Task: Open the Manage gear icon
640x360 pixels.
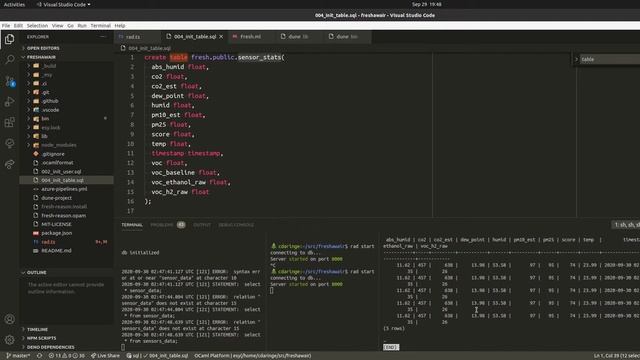Action: (9, 340)
